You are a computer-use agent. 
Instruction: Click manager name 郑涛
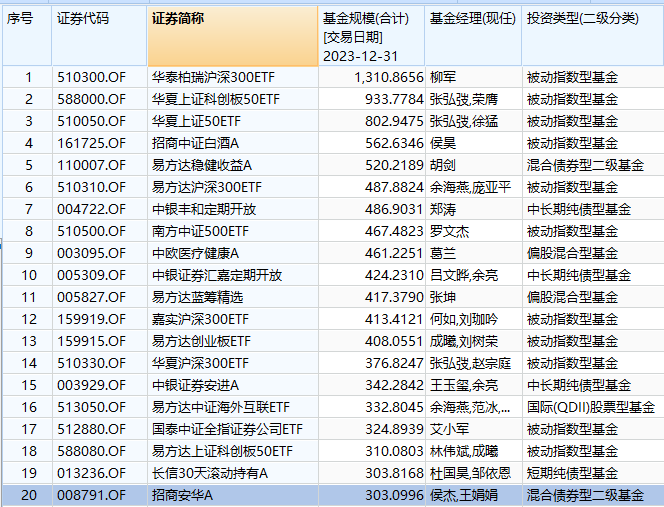tap(443, 209)
